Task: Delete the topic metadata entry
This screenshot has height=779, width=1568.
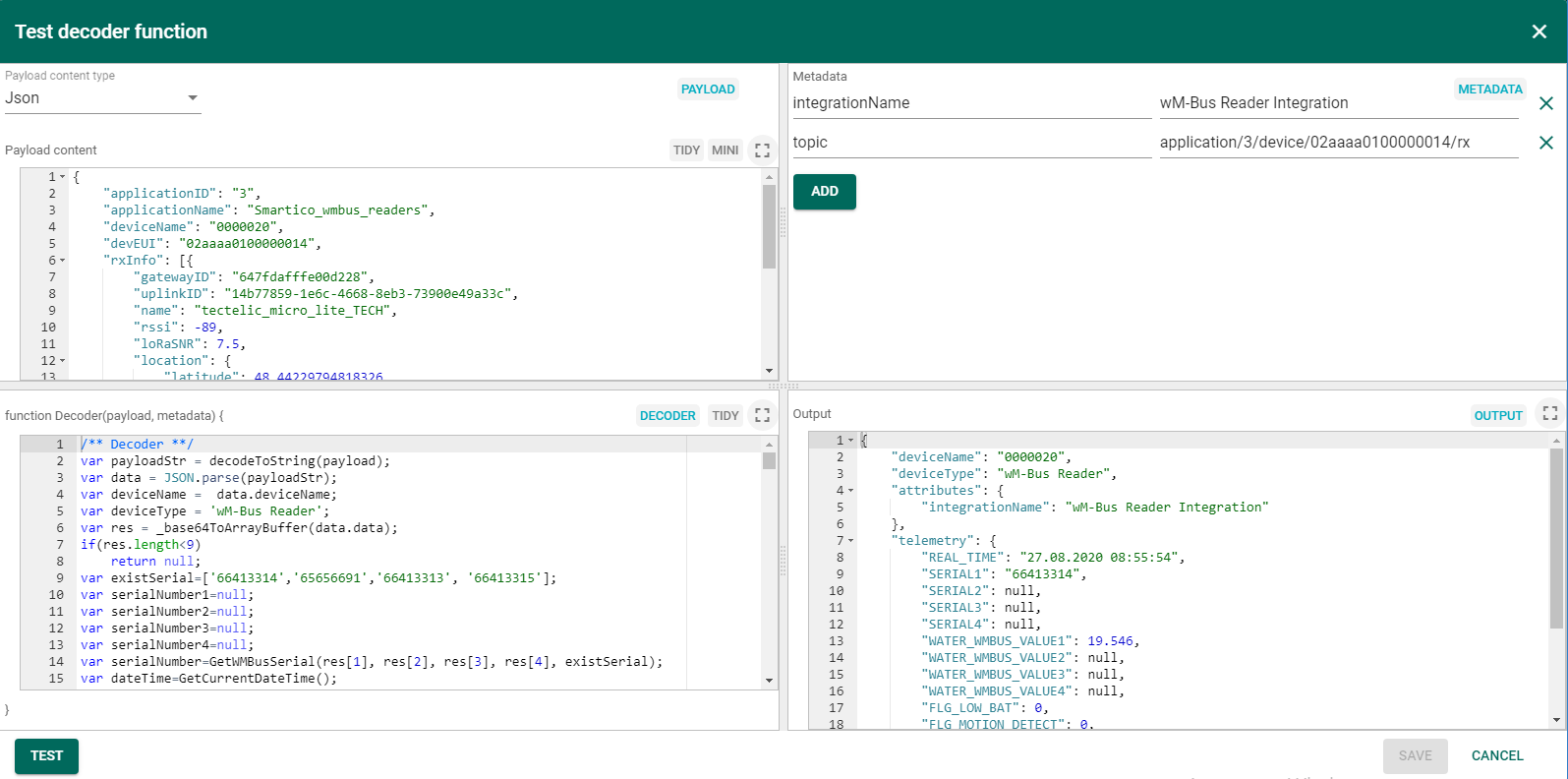Action: click(x=1545, y=143)
